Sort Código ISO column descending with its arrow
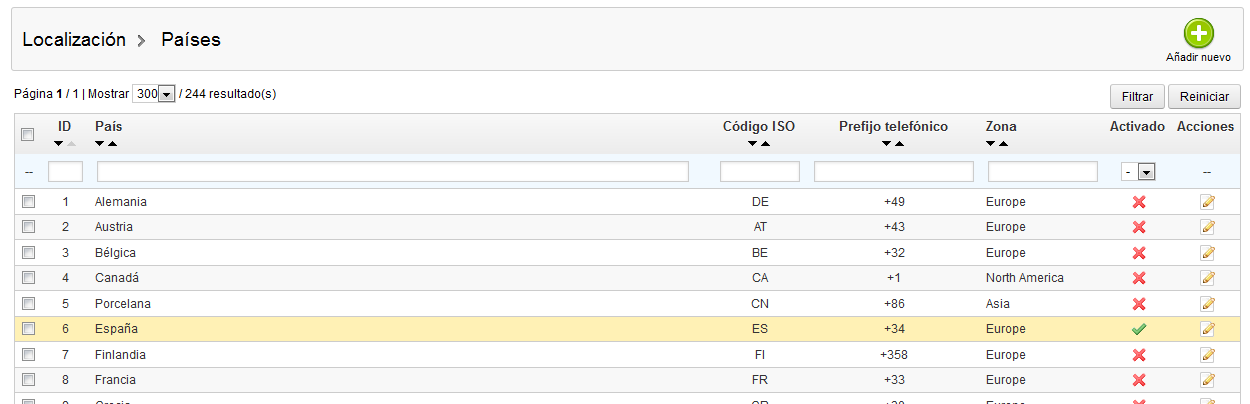 pos(753,144)
